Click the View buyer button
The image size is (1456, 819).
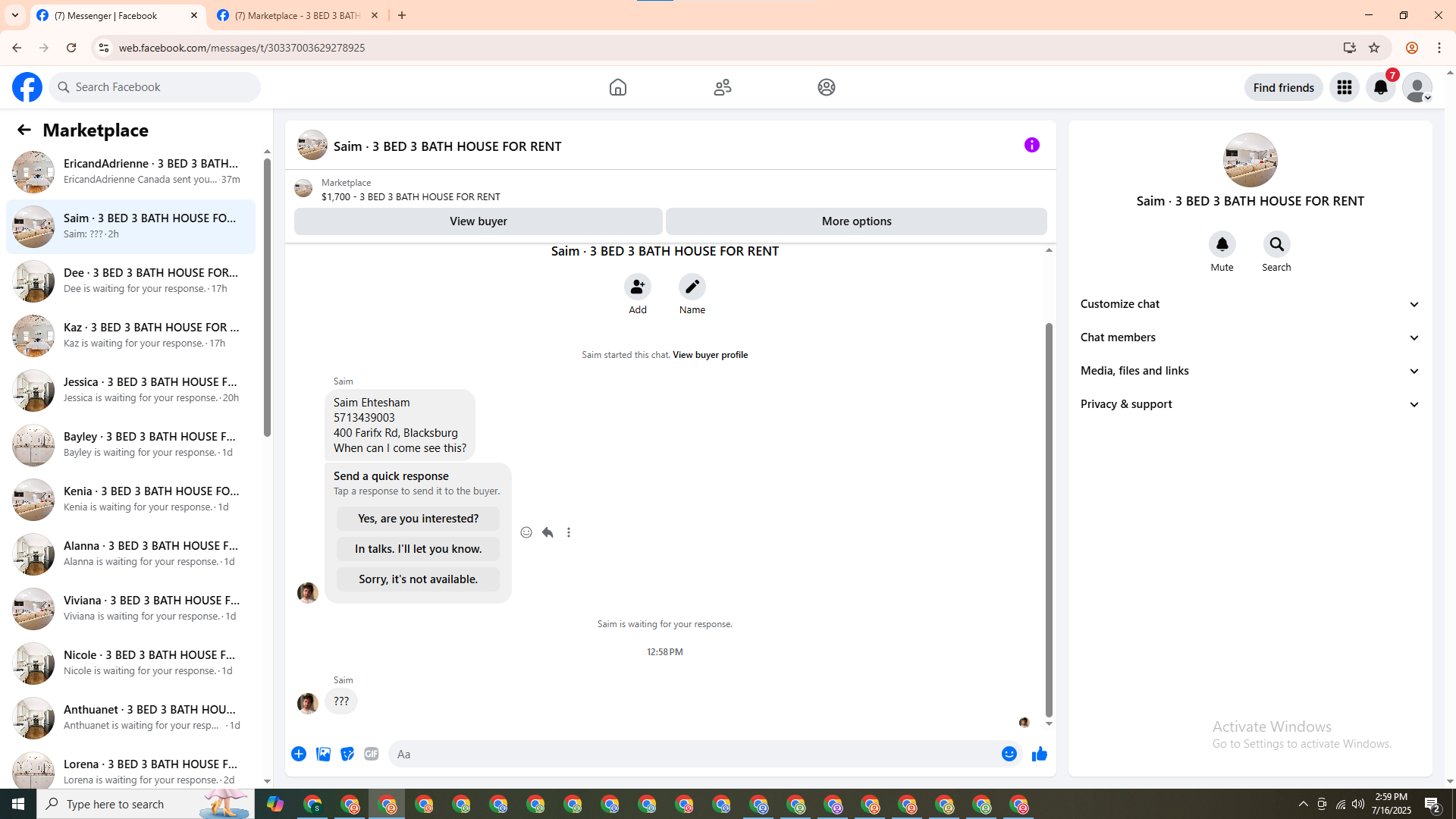(479, 221)
